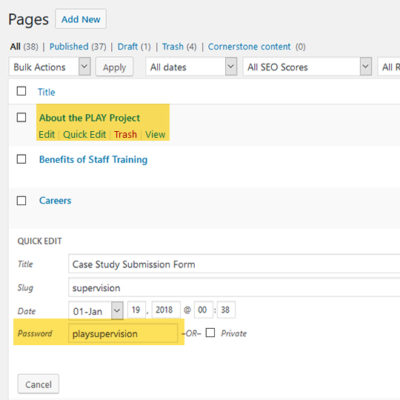Click the Add New page button
The width and height of the screenshot is (400, 400).
(81, 19)
